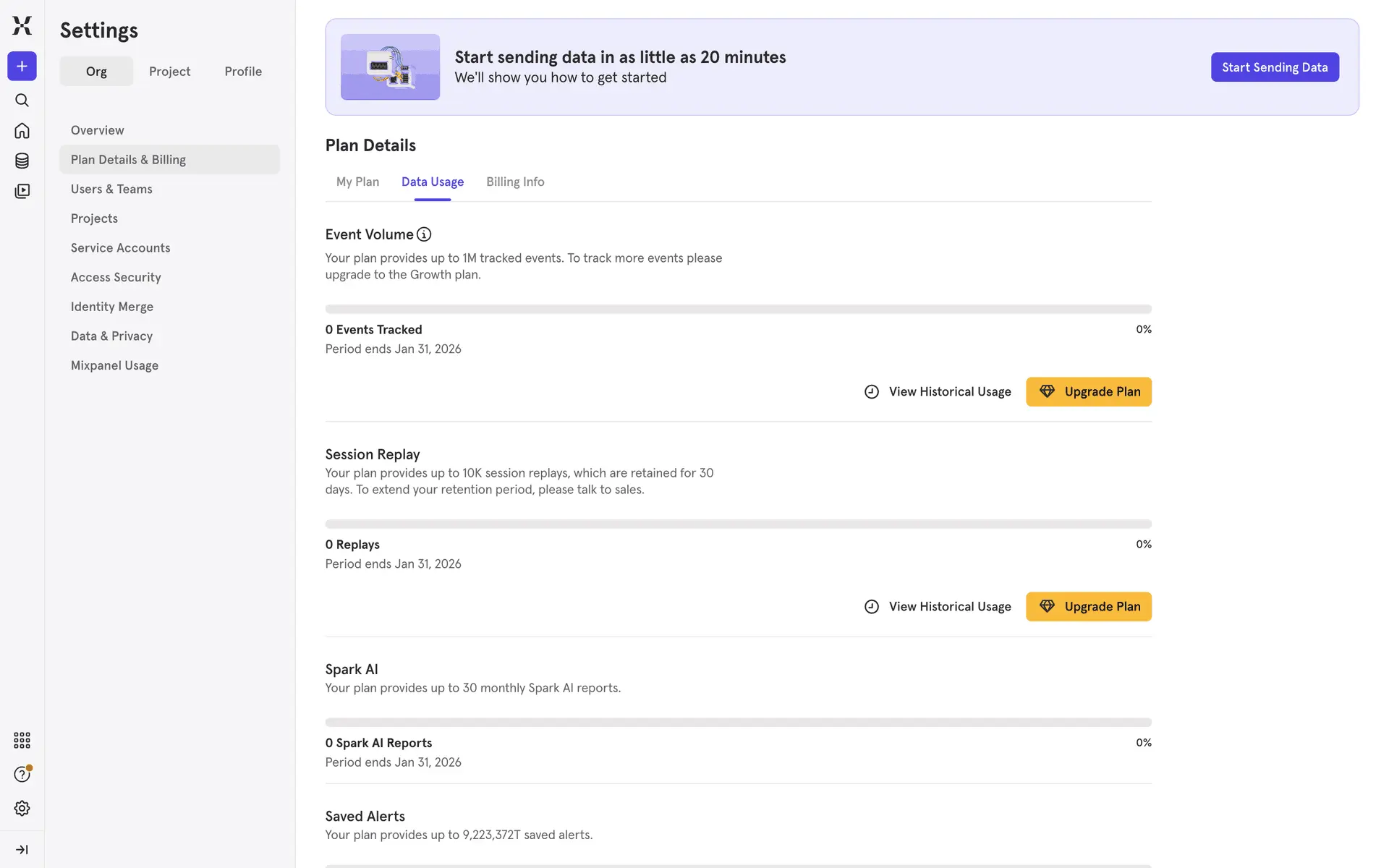This screenshot has width=1389, height=868.
Task: Click Upgrade Plan under Event Volume
Action: coord(1088,391)
